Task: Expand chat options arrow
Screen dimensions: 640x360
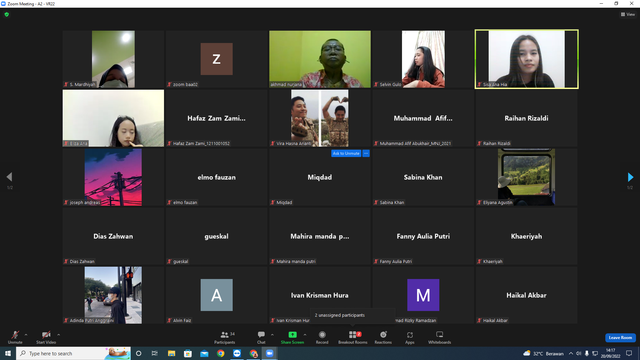Action: coord(272,335)
